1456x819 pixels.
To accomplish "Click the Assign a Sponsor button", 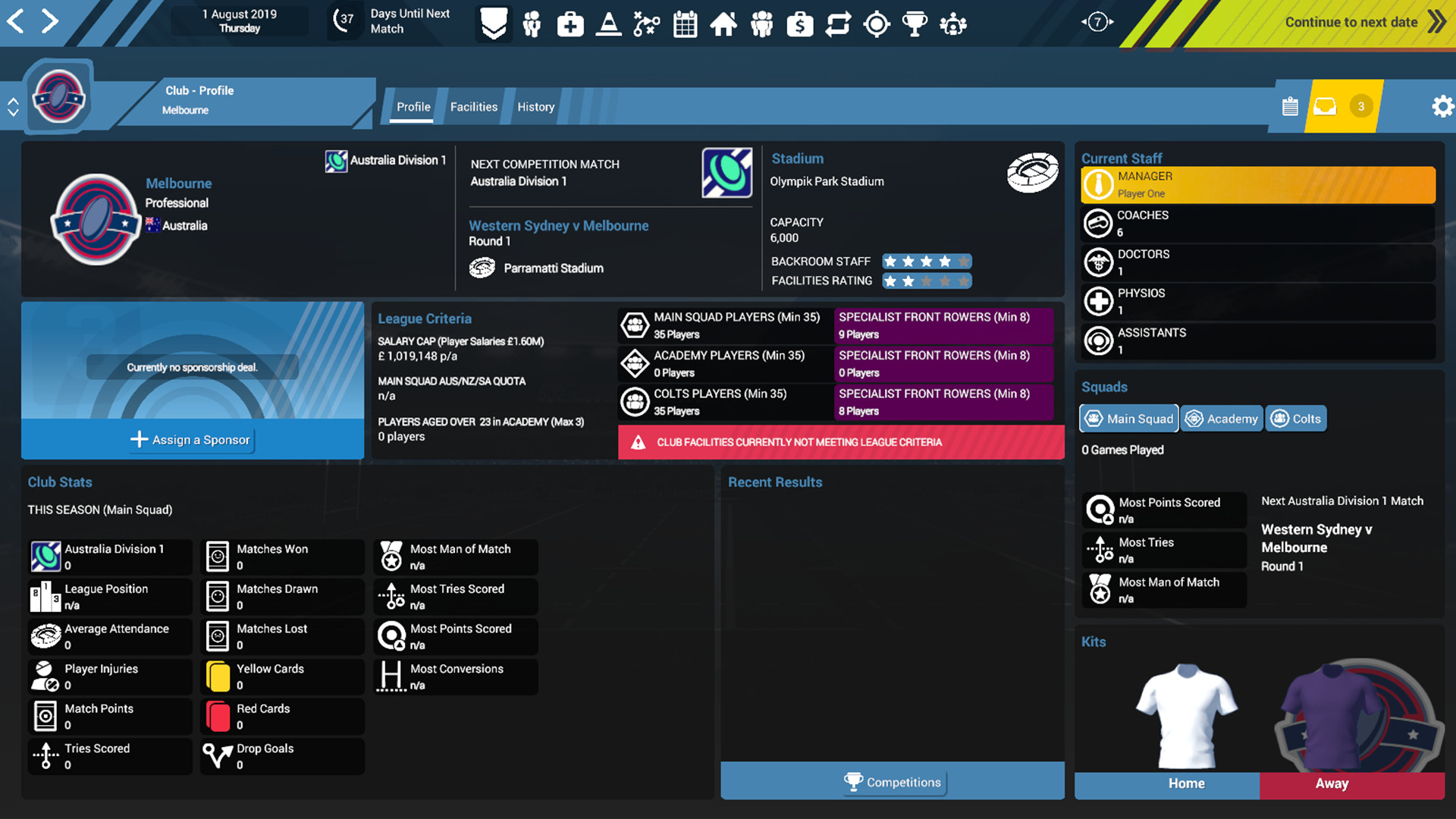I will (191, 440).
